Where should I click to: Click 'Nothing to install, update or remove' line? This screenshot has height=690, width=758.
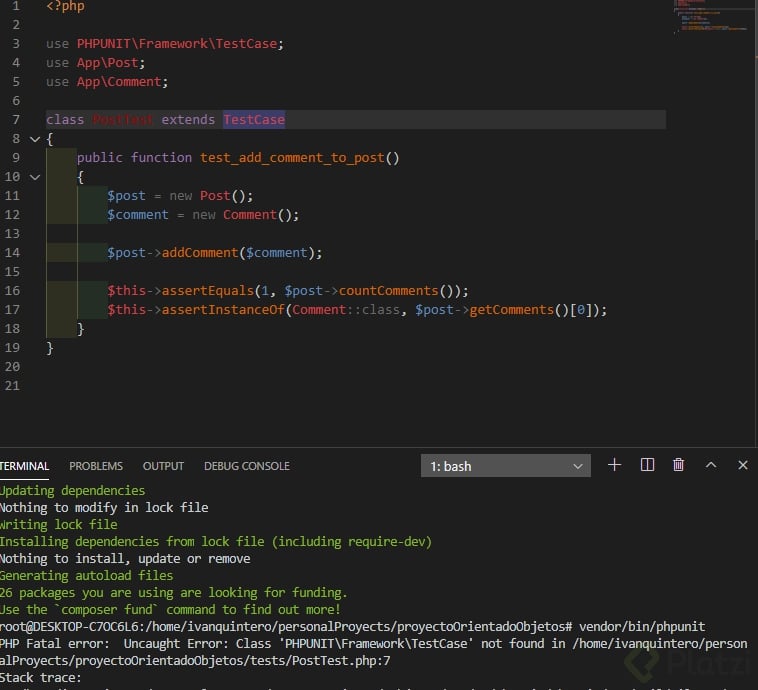pos(125,558)
